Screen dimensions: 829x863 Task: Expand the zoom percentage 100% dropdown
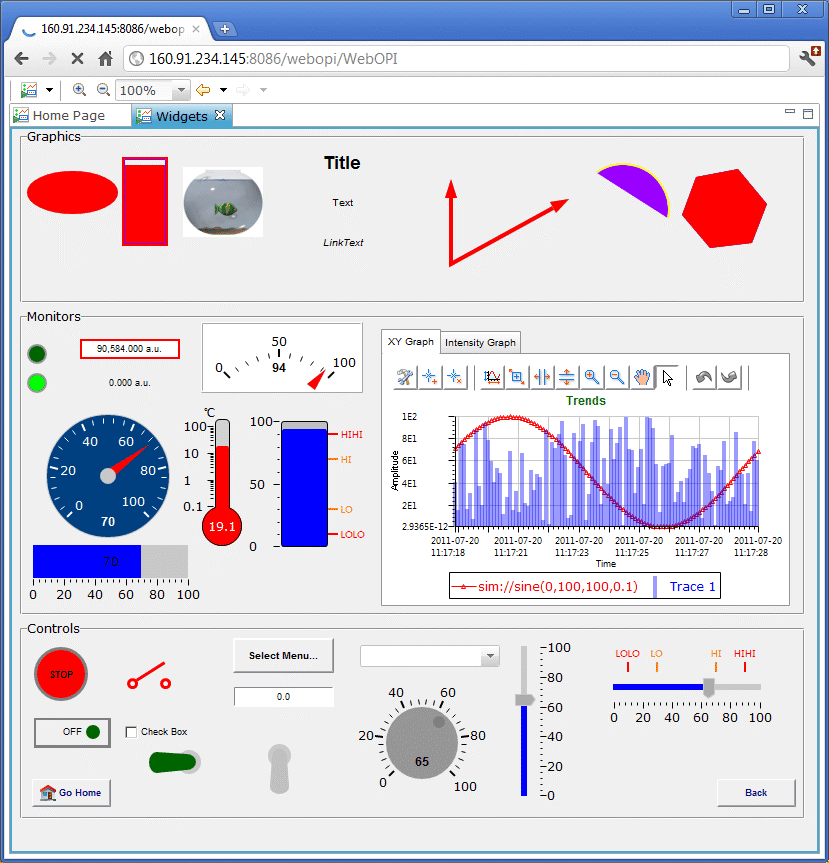(181, 91)
